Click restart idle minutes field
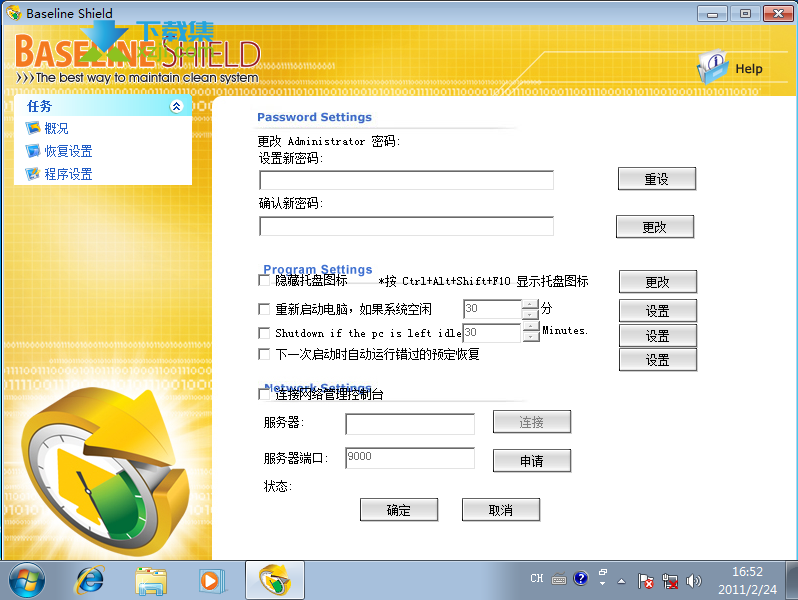 click(x=493, y=309)
